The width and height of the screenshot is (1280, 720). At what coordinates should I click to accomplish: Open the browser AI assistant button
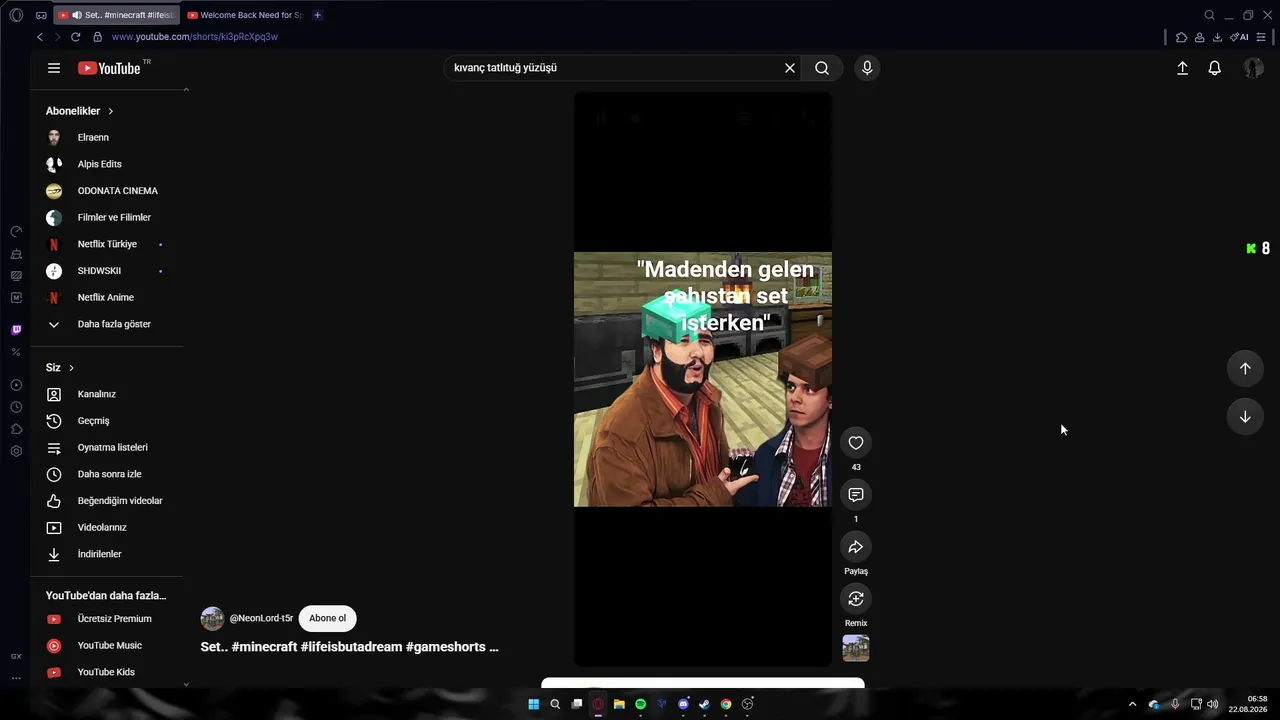pos(1239,37)
